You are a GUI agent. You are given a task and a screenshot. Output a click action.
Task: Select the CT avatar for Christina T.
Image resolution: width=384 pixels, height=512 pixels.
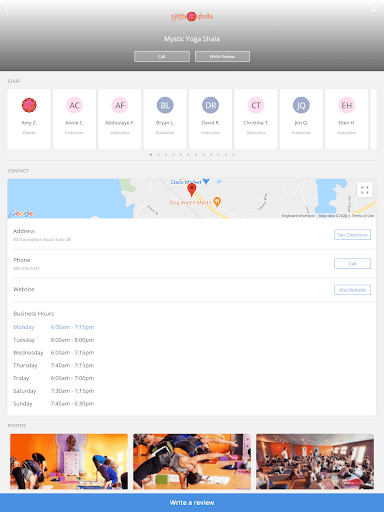pos(256,105)
